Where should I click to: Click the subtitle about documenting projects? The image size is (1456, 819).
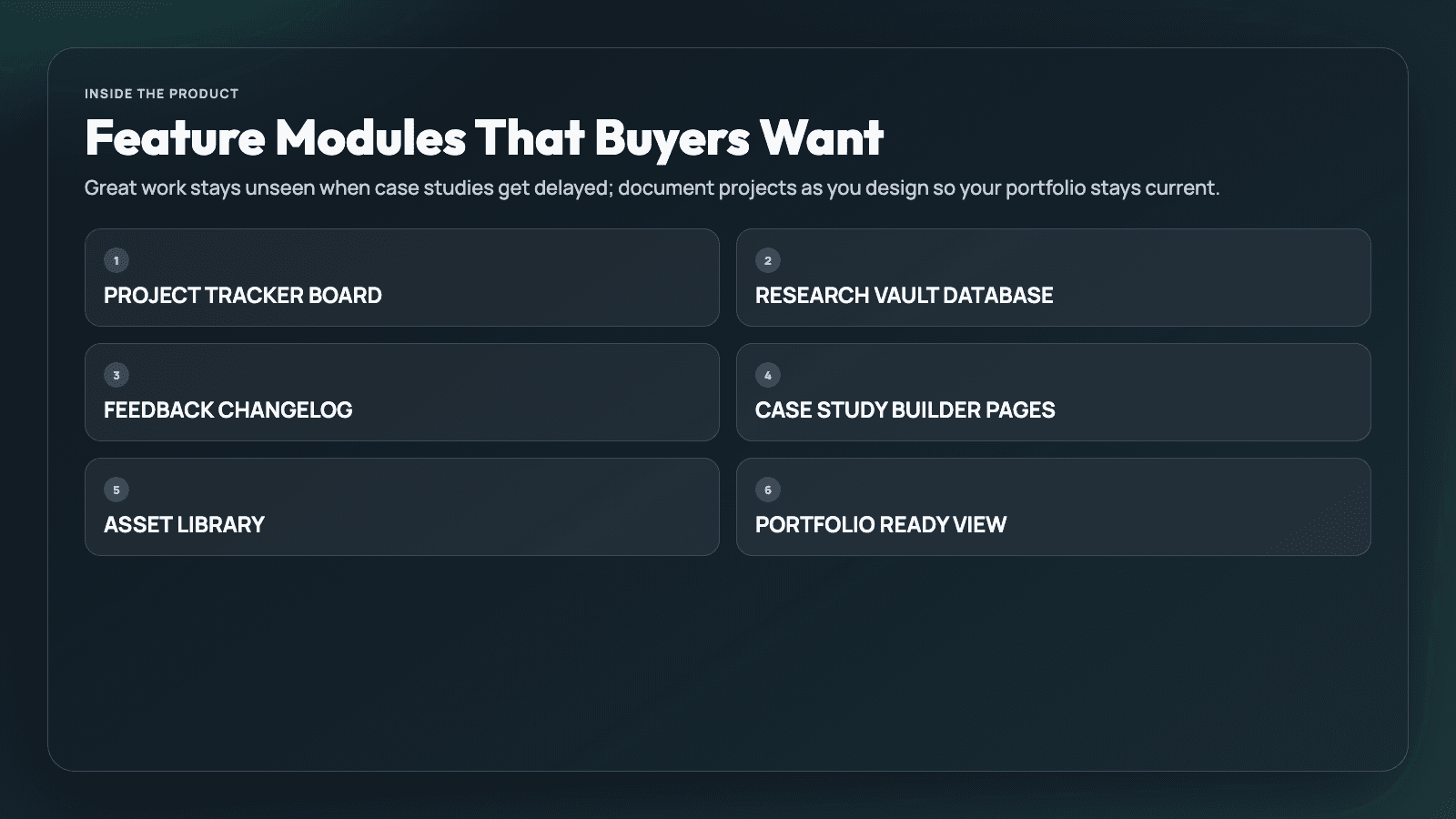point(652,188)
